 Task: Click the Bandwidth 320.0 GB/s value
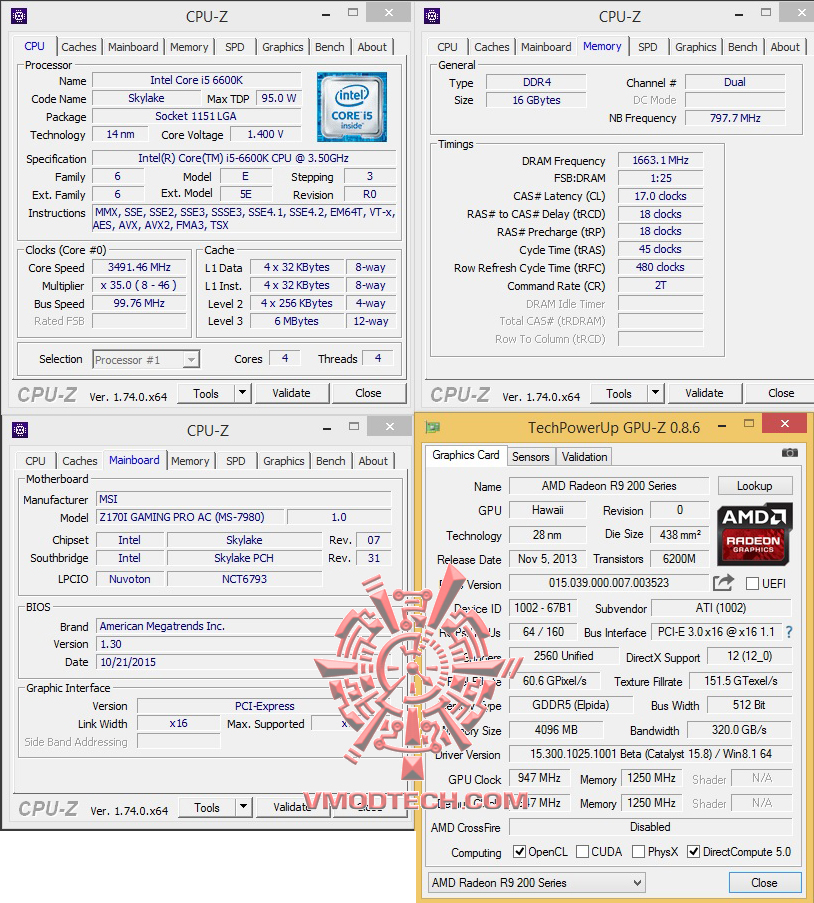(x=739, y=730)
